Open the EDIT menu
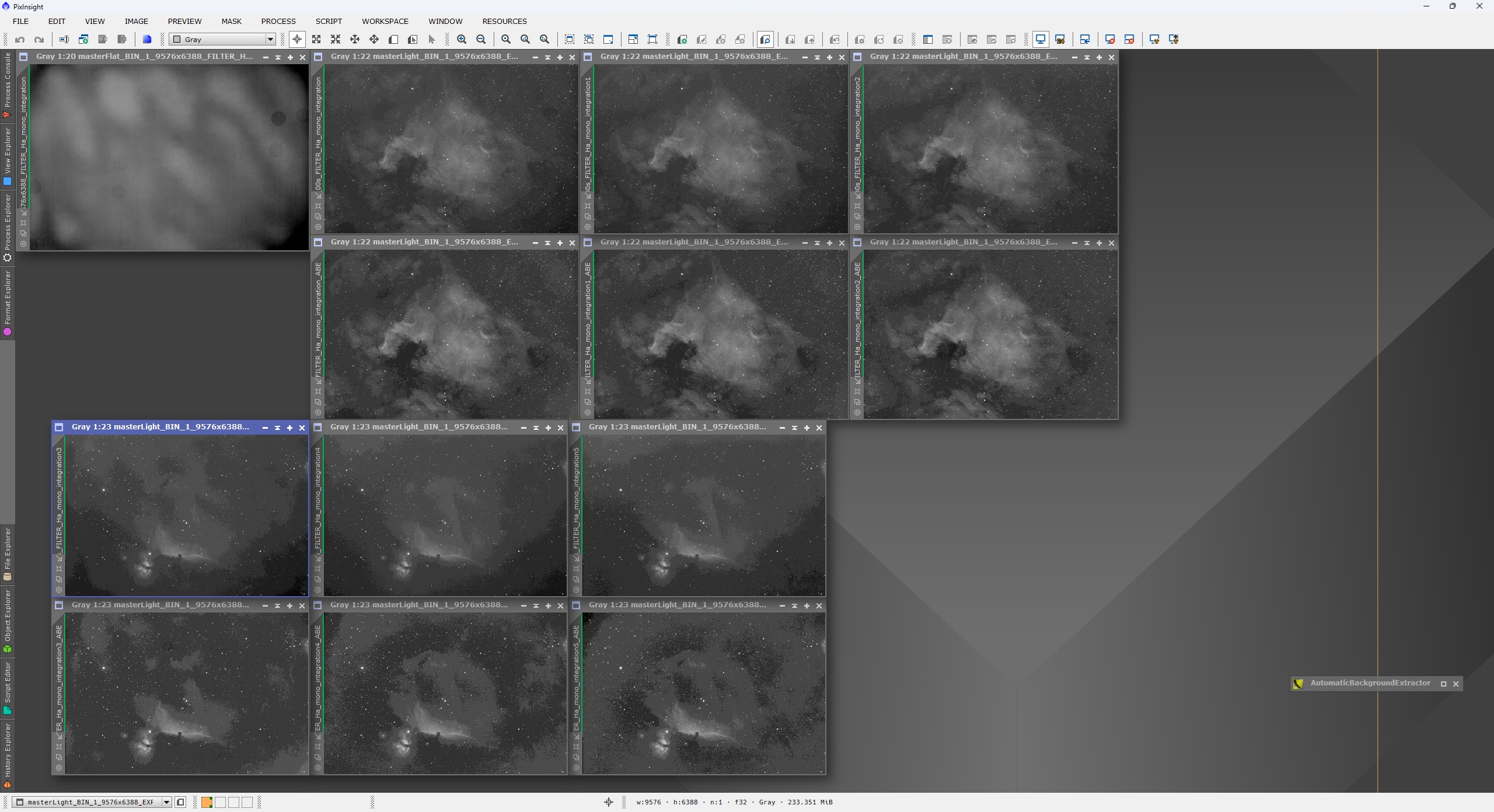Screen dimensions: 1494x812 57,21
